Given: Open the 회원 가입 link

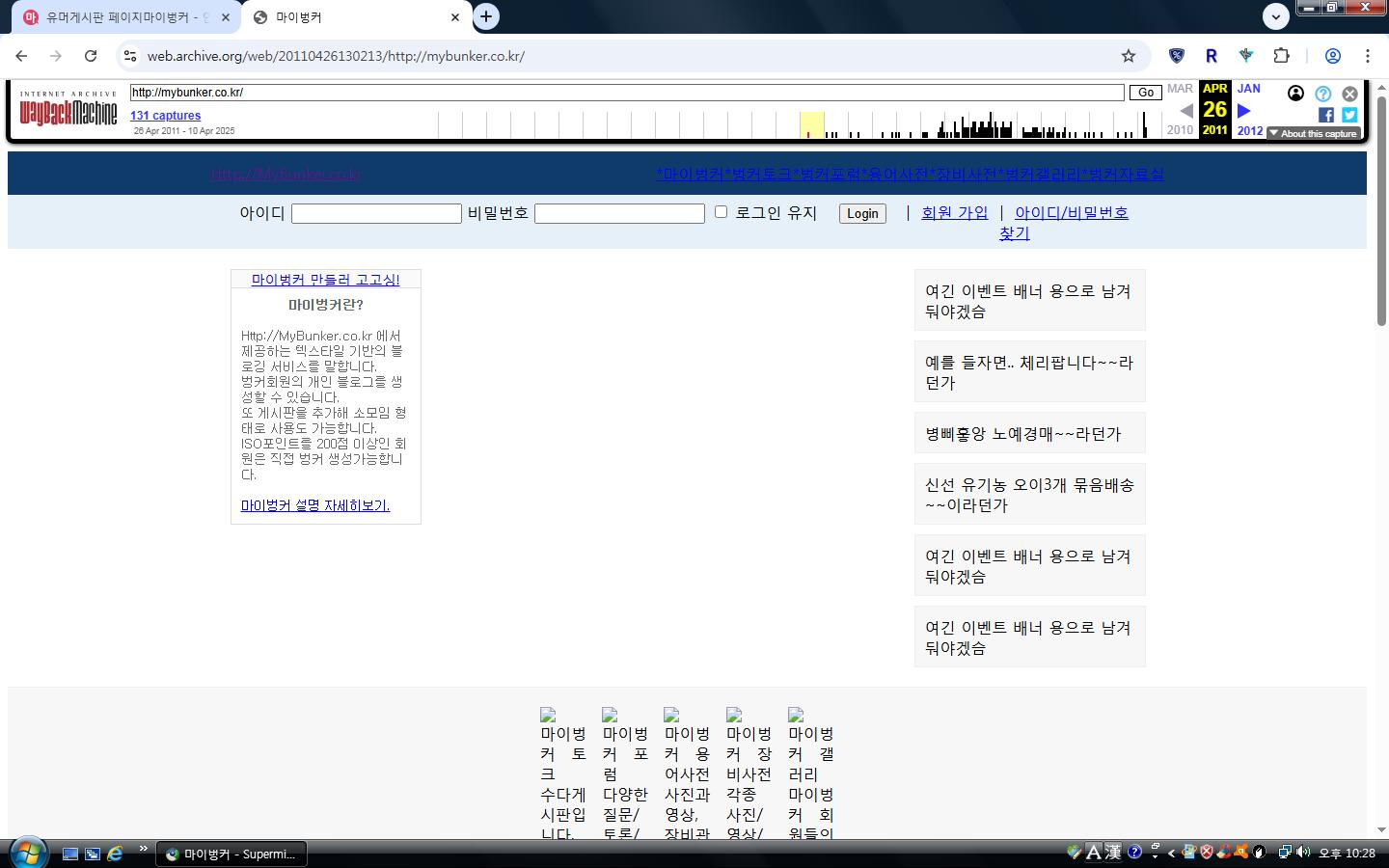Looking at the screenshot, I should (x=954, y=213).
